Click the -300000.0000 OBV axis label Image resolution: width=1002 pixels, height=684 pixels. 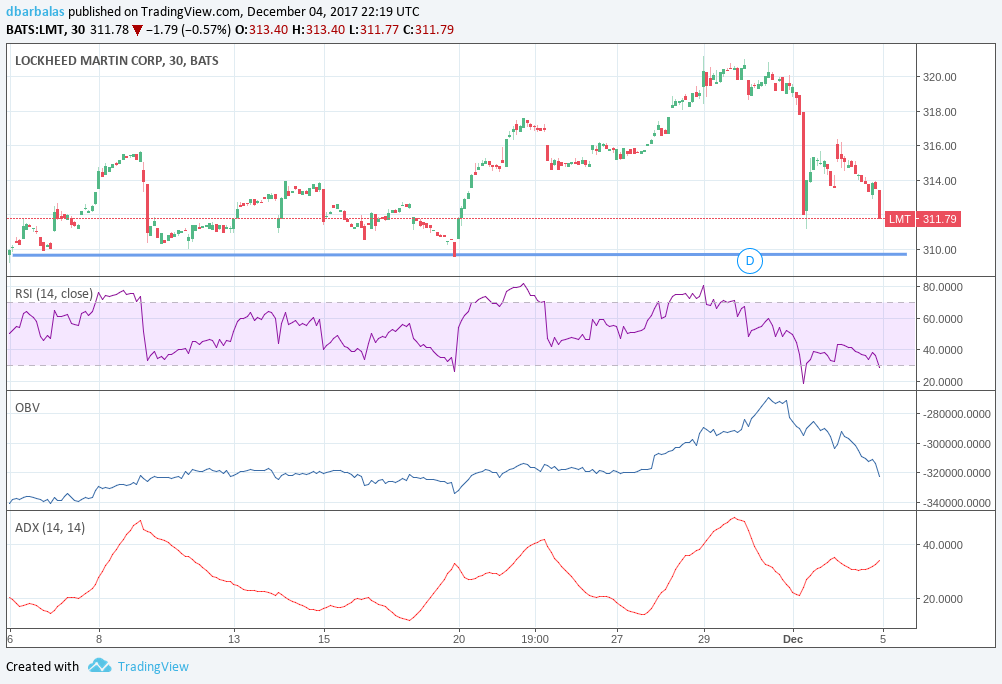point(957,444)
